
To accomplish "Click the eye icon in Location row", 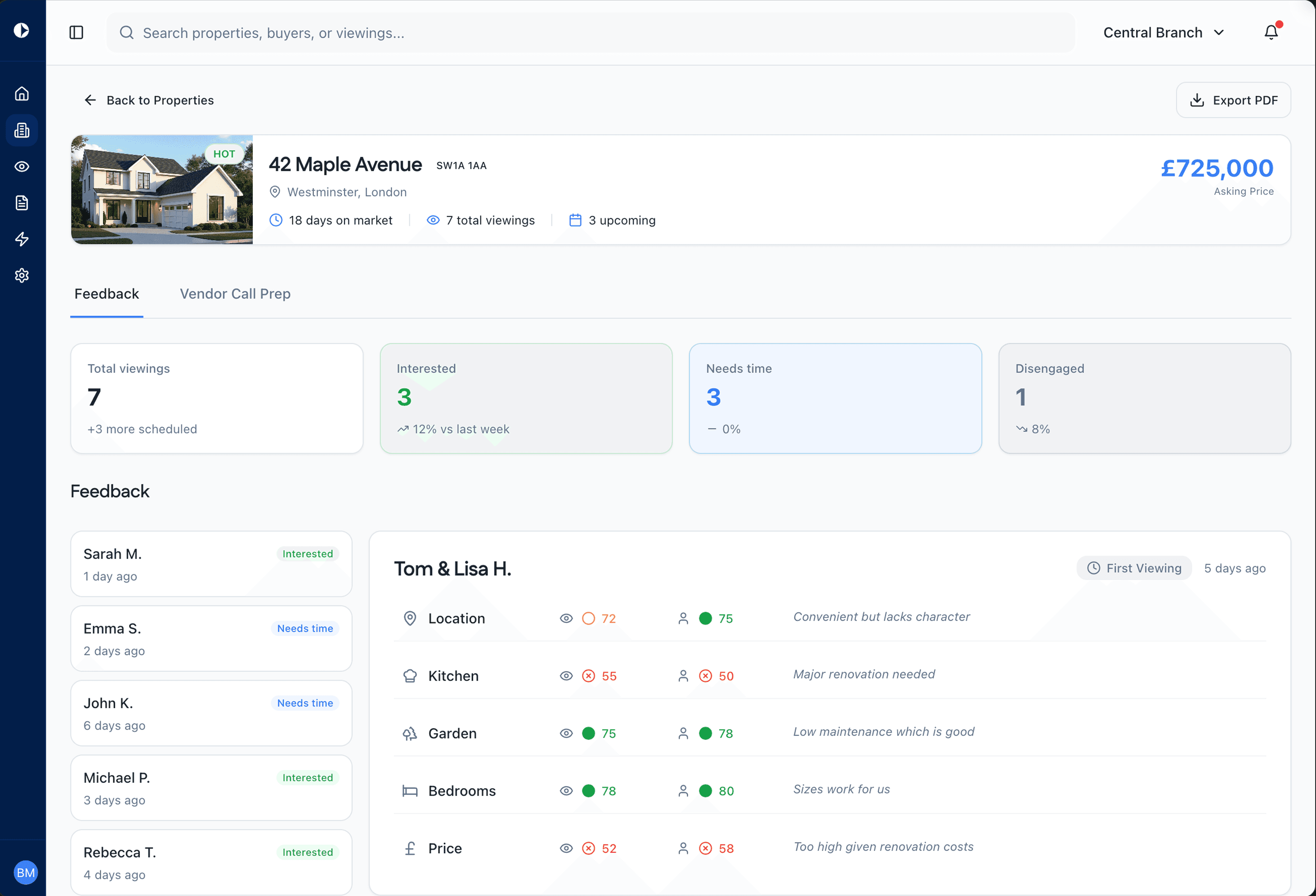I will [566, 618].
